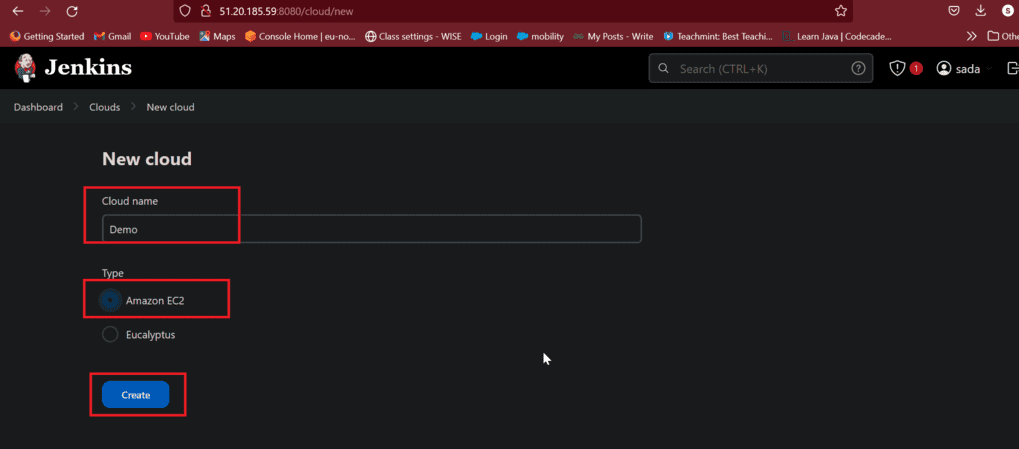Reload the page with the refresh icon
Image resolution: width=1019 pixels, height=449 pixels.
point(72,11)
